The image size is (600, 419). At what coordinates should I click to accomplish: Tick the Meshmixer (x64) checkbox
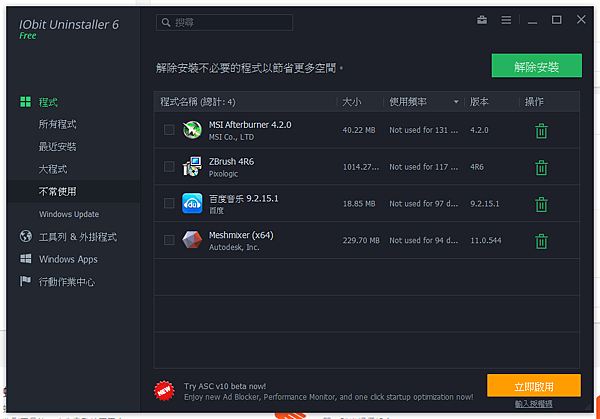[169, 240]
